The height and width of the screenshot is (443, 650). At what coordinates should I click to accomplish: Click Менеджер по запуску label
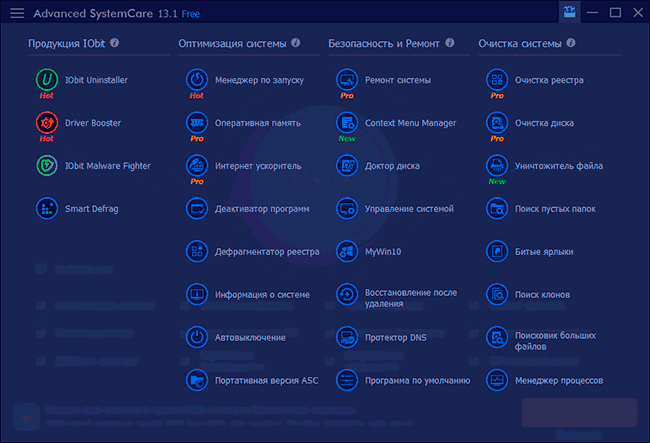click(259, 80)
